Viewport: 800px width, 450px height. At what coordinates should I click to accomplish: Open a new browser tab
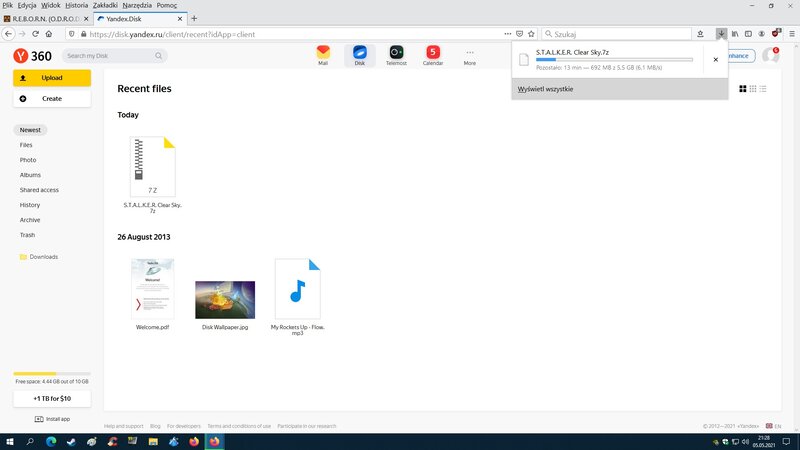[x=194, y=18]
